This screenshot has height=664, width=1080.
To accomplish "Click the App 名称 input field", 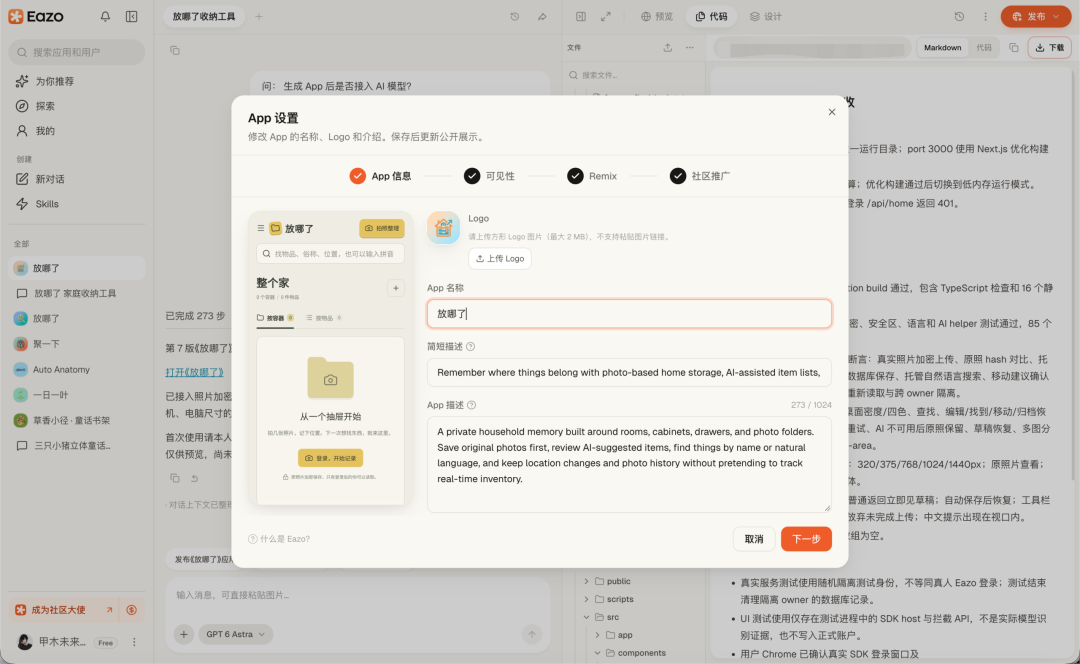I will 629,313.
